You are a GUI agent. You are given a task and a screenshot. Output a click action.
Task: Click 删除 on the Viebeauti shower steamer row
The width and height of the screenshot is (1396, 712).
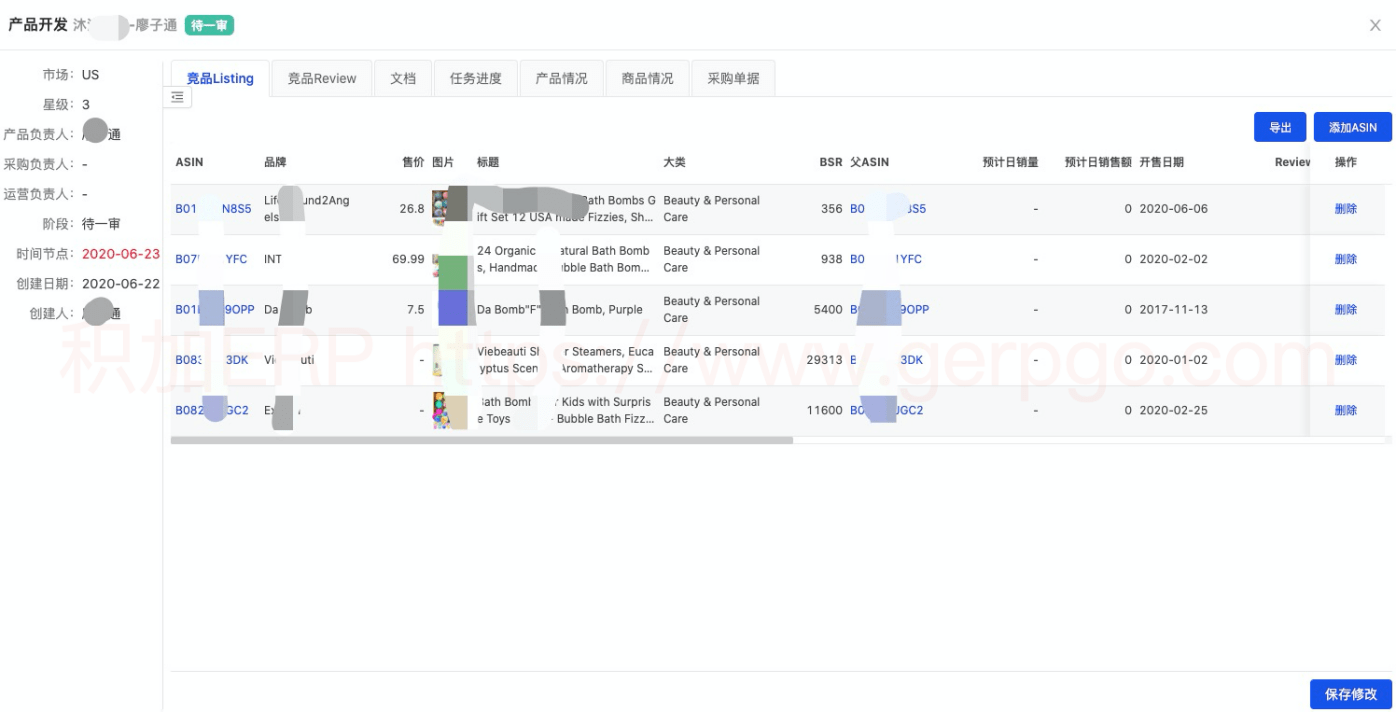tap(1347, 359)
